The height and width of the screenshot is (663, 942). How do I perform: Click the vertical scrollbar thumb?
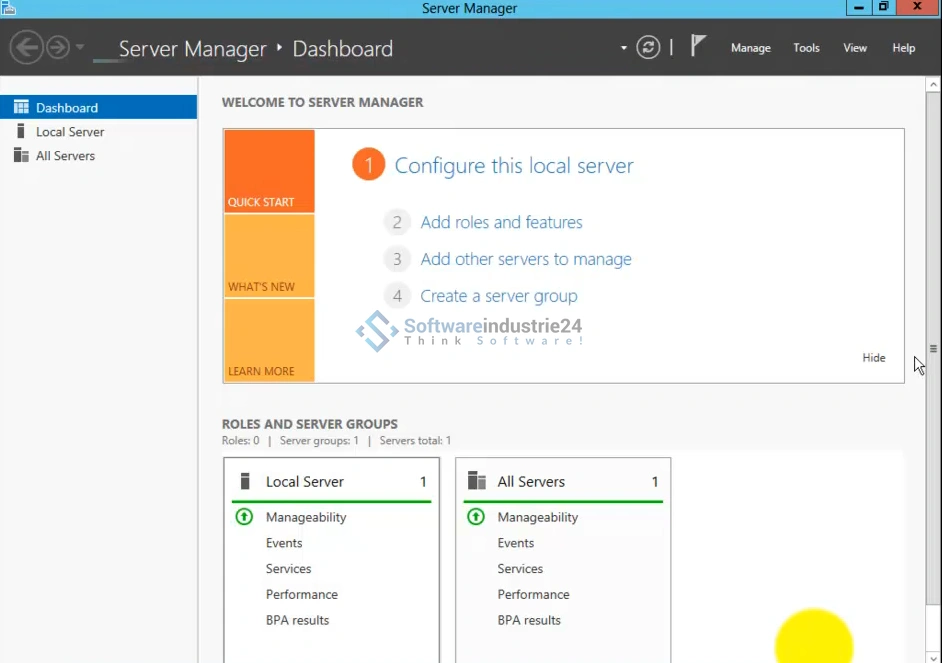pos(933,349)
